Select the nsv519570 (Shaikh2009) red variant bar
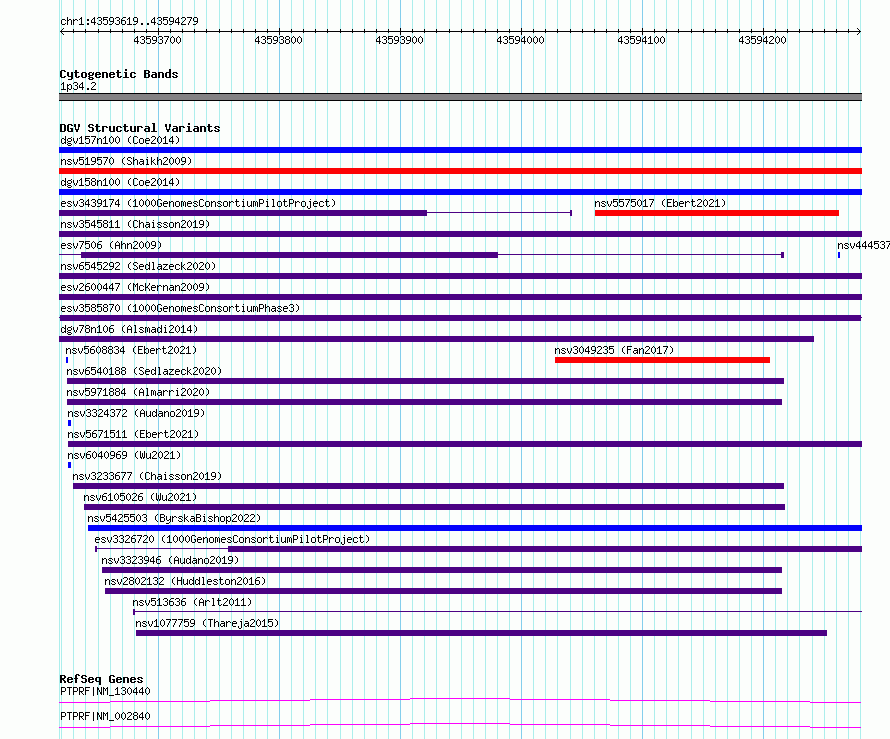The width and height of the screenshot is (890, 739). (460, 171)
